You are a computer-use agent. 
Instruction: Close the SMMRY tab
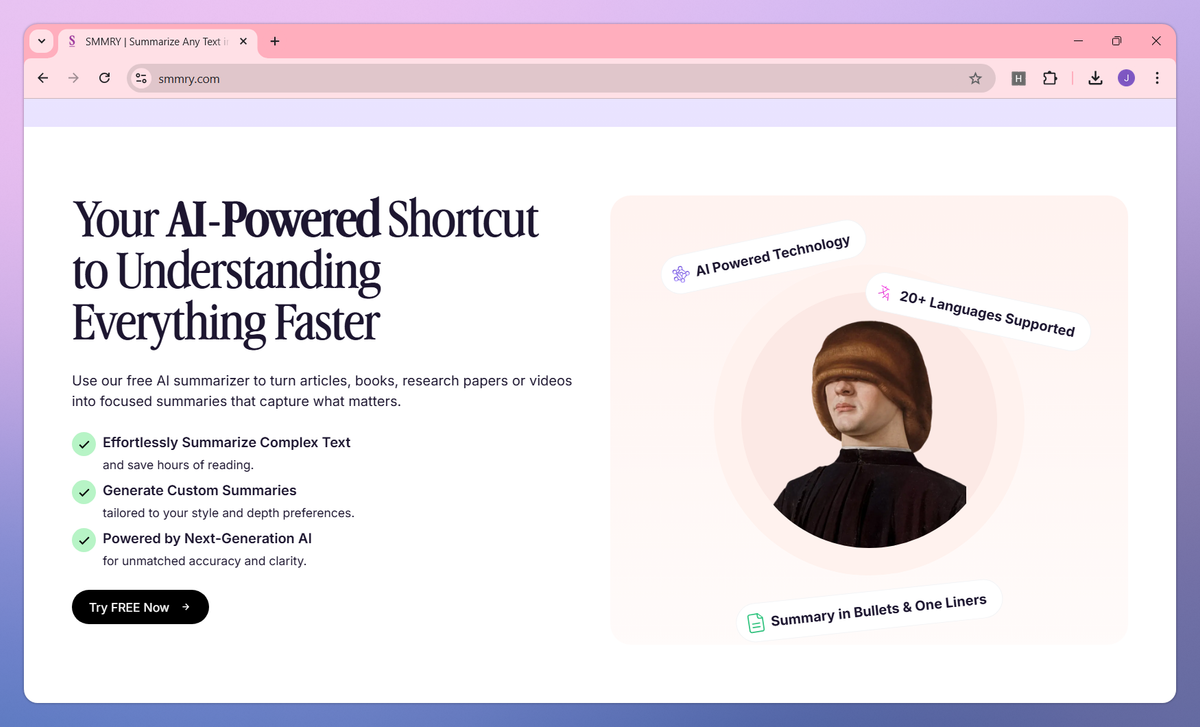click(x=243, y=41)
